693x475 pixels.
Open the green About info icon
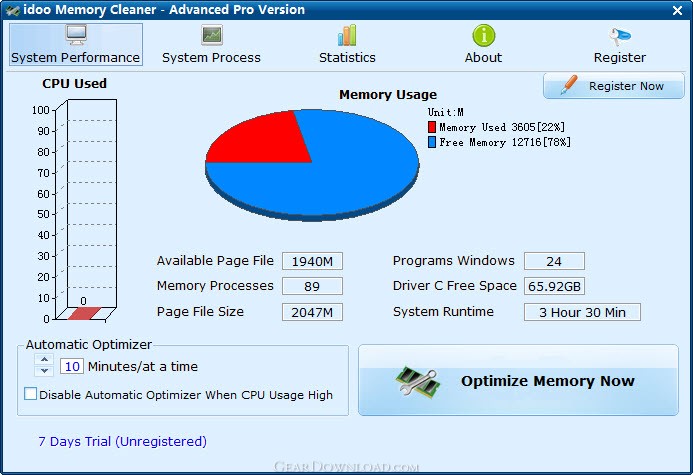click(484, 35)
